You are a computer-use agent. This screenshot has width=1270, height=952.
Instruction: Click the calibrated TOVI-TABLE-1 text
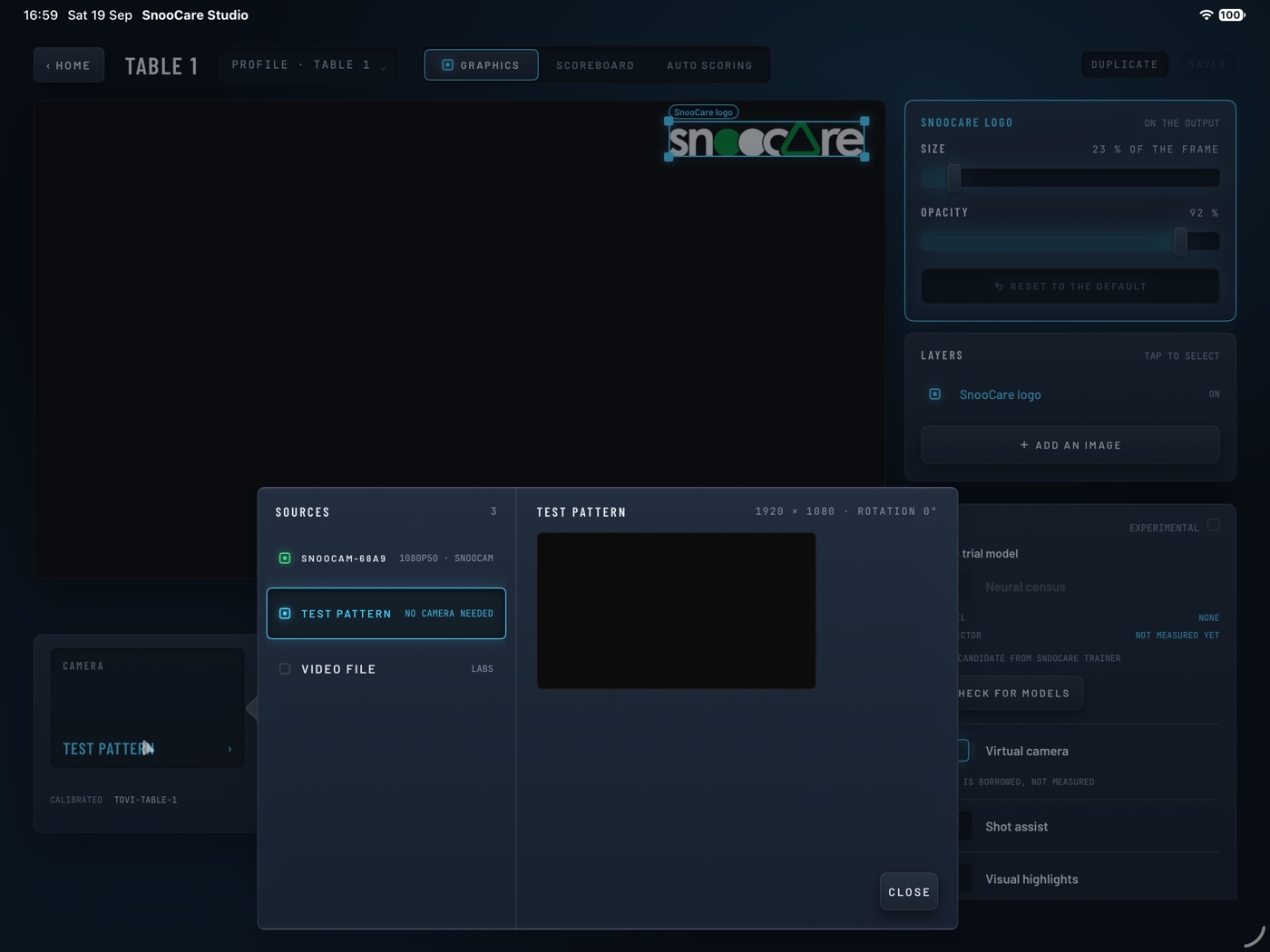(145, 800)
